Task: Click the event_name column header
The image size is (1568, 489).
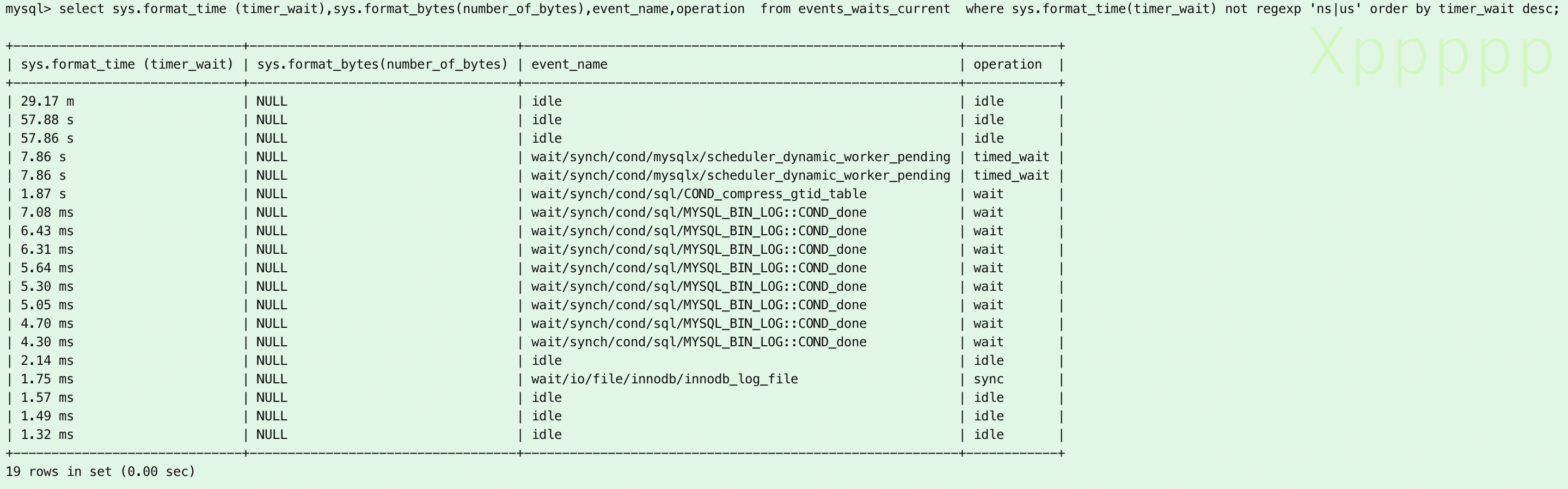Action: tap(569, 65)
